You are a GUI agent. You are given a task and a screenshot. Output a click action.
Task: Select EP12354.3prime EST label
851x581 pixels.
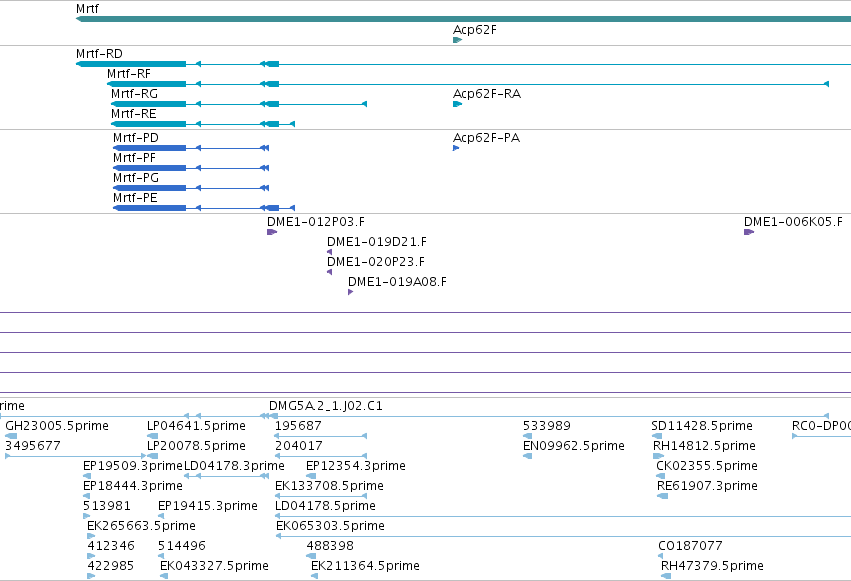356,466
